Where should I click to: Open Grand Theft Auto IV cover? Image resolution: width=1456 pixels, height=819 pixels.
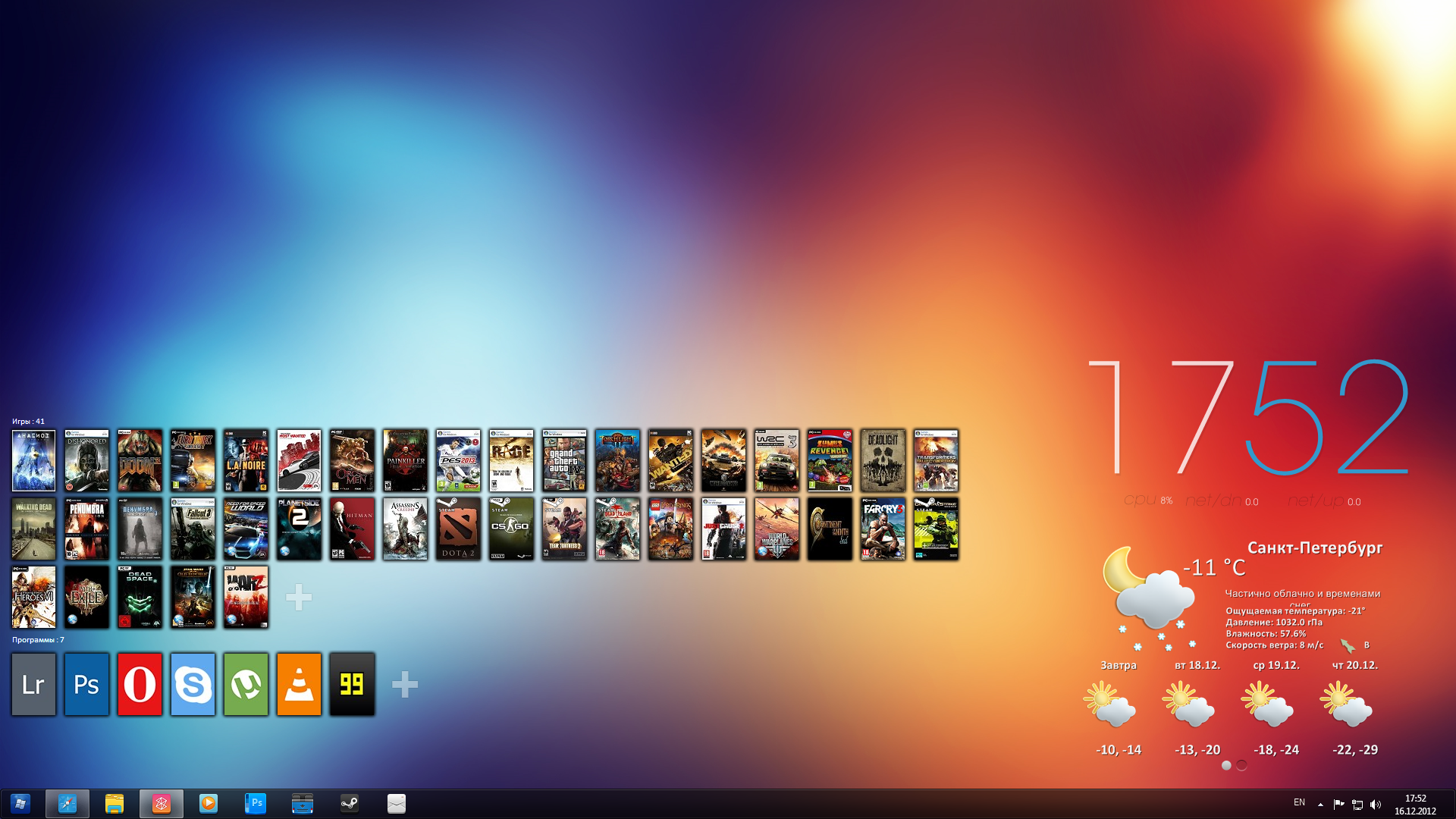[564, 460]
